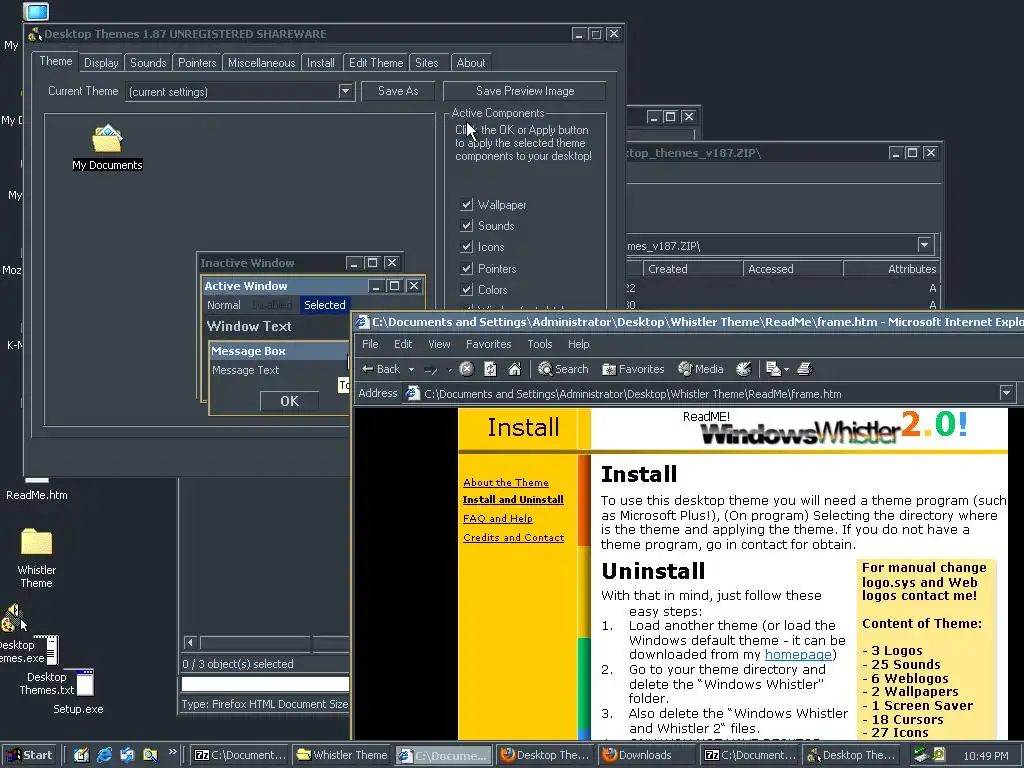Open the Edit menu in Internet Explorer
The image size is (1024, 768).
click(403, 344)
